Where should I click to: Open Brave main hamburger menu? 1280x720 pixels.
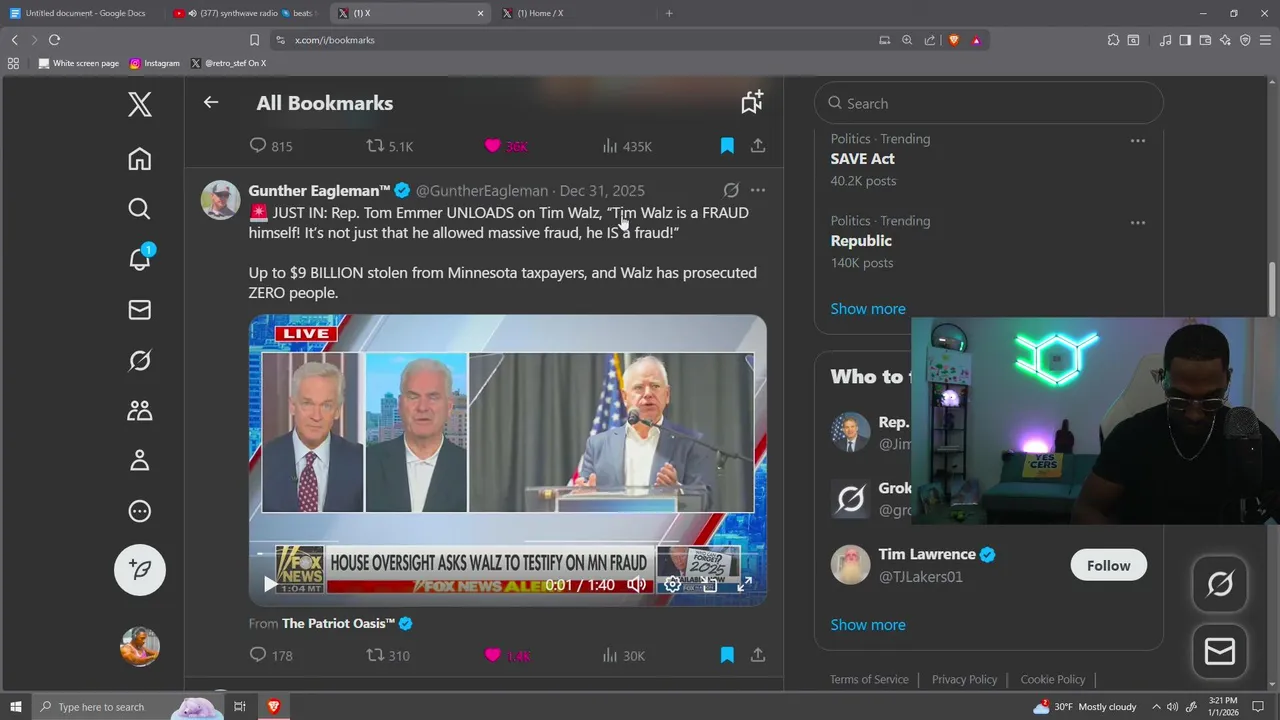pos(1265,40)
